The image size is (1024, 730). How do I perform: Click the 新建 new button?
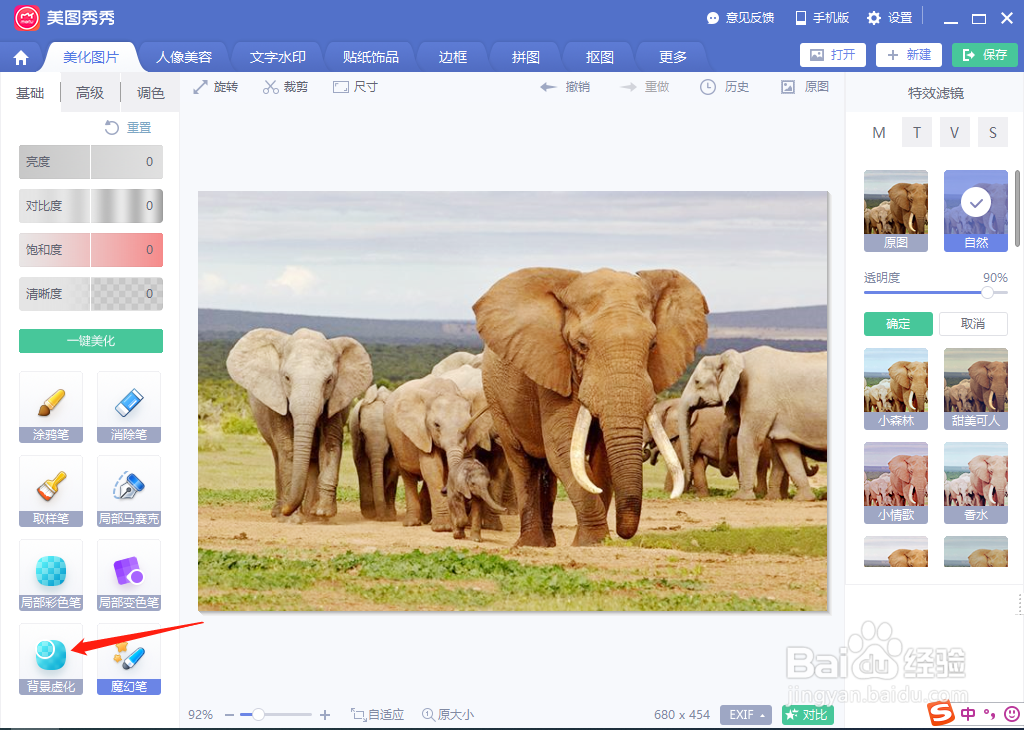(x=909, y=55)
